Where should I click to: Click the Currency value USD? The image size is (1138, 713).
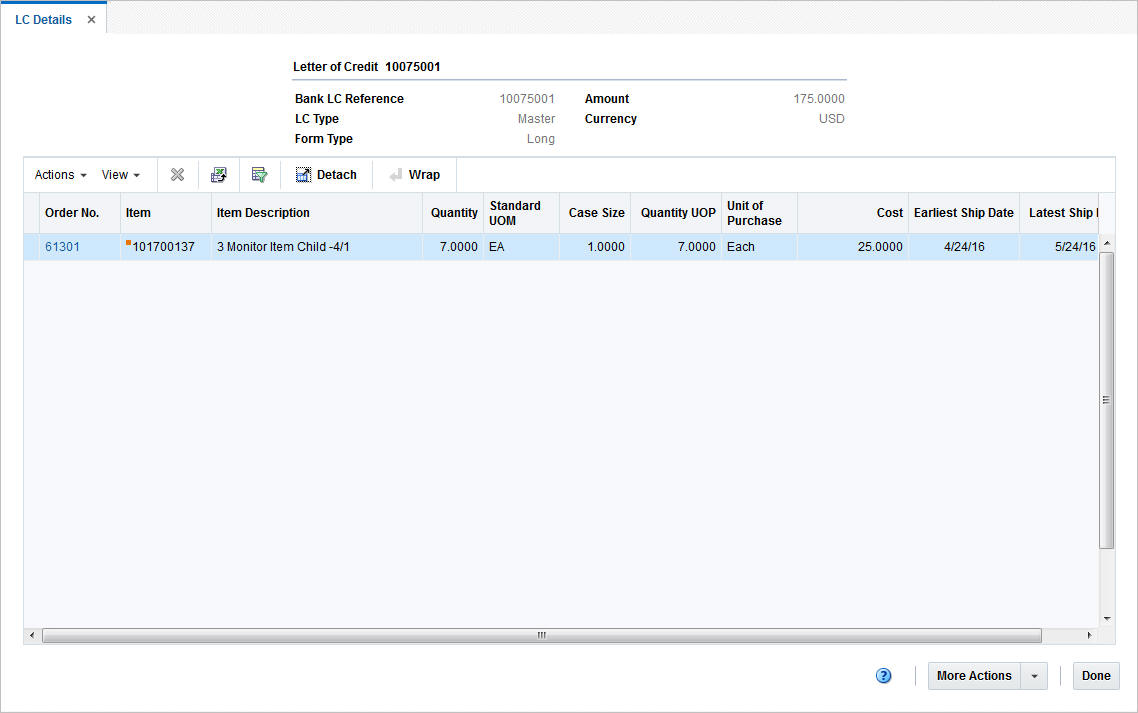(x=832, y=119)
